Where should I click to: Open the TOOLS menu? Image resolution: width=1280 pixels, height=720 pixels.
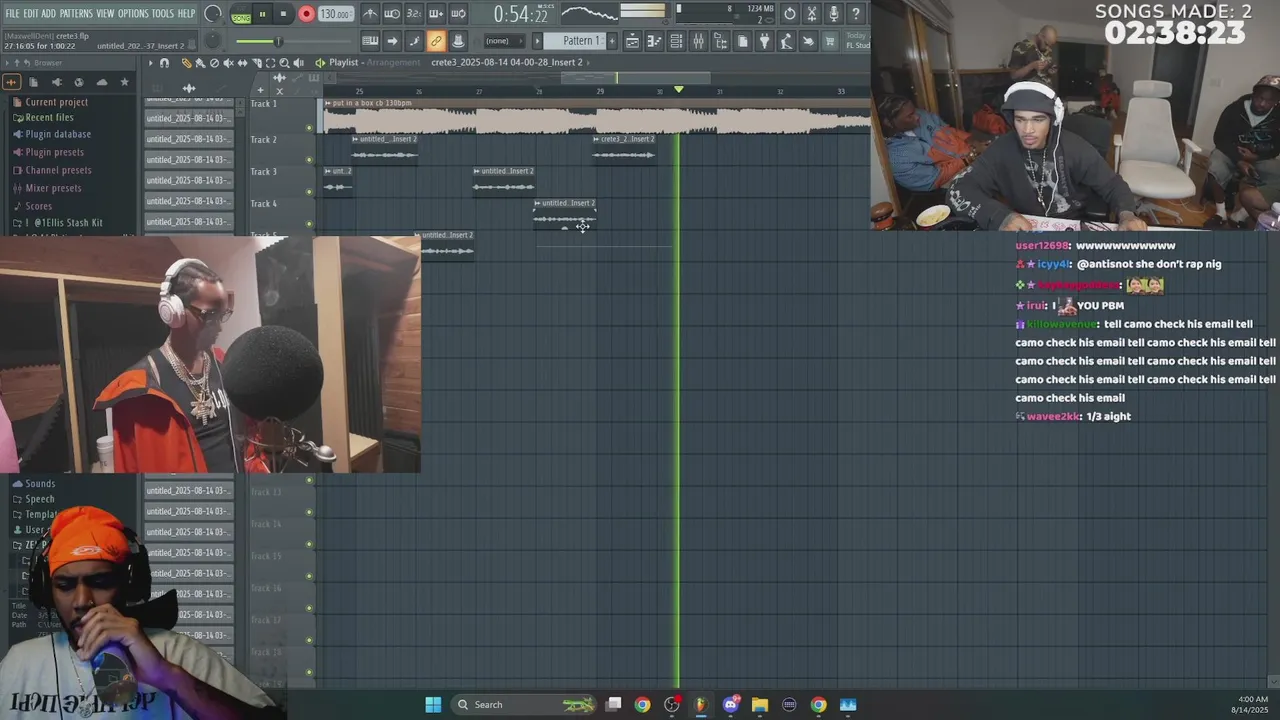tap(163, 13)
